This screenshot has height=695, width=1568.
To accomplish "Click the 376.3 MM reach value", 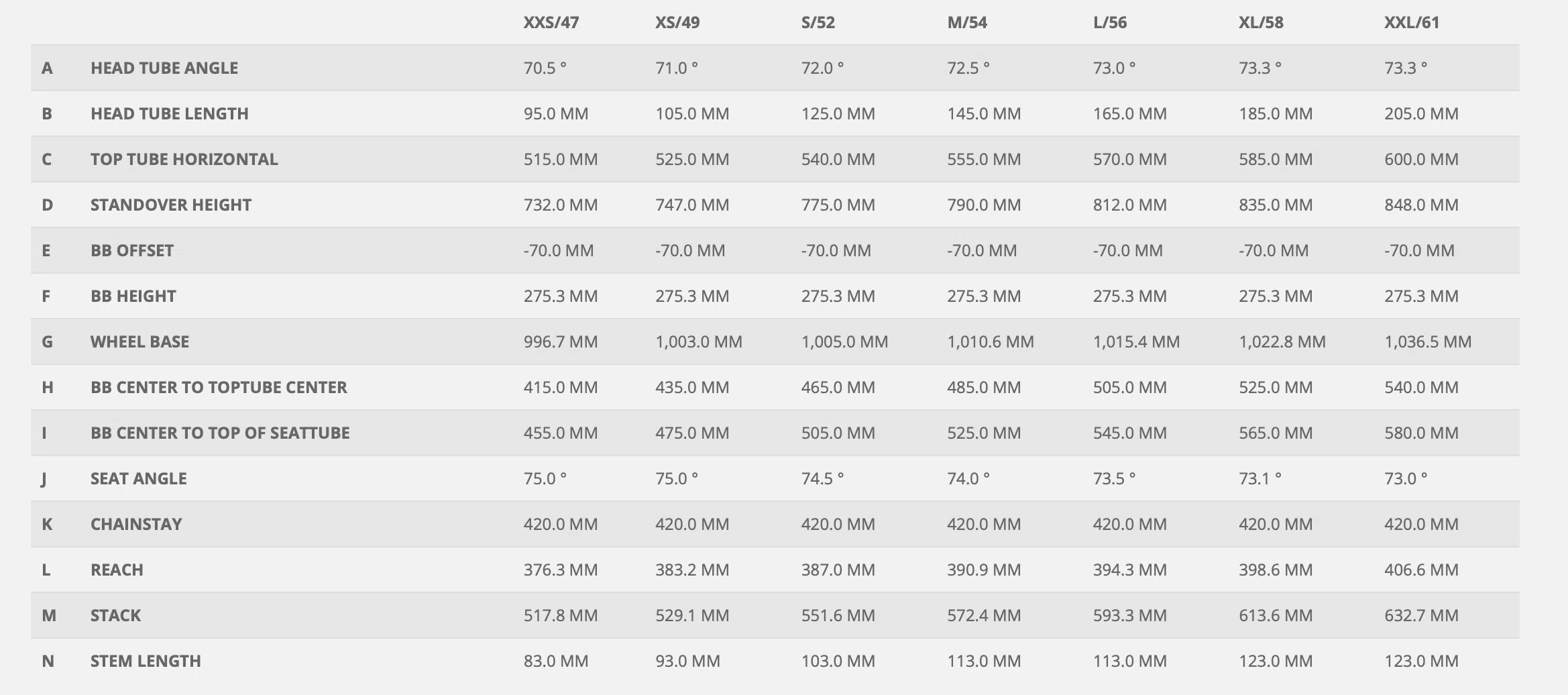I will click(560, 570).
